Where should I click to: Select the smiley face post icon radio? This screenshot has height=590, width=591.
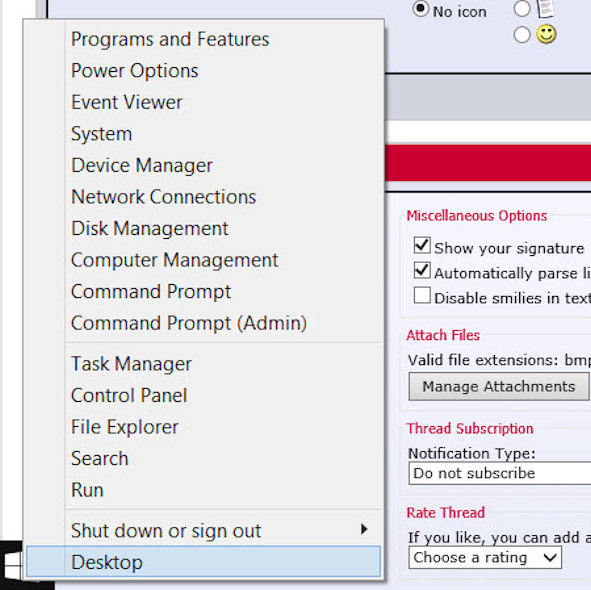[522, 35]
